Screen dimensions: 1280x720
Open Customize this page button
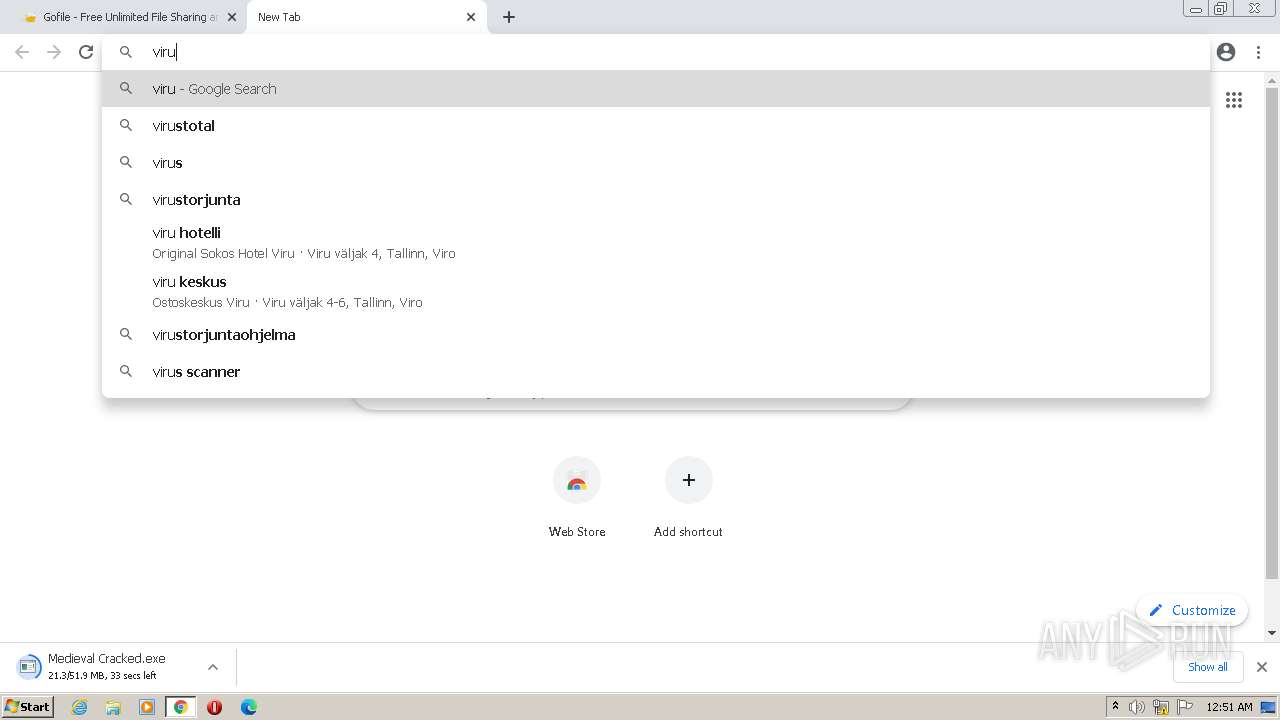(1192, 610)
